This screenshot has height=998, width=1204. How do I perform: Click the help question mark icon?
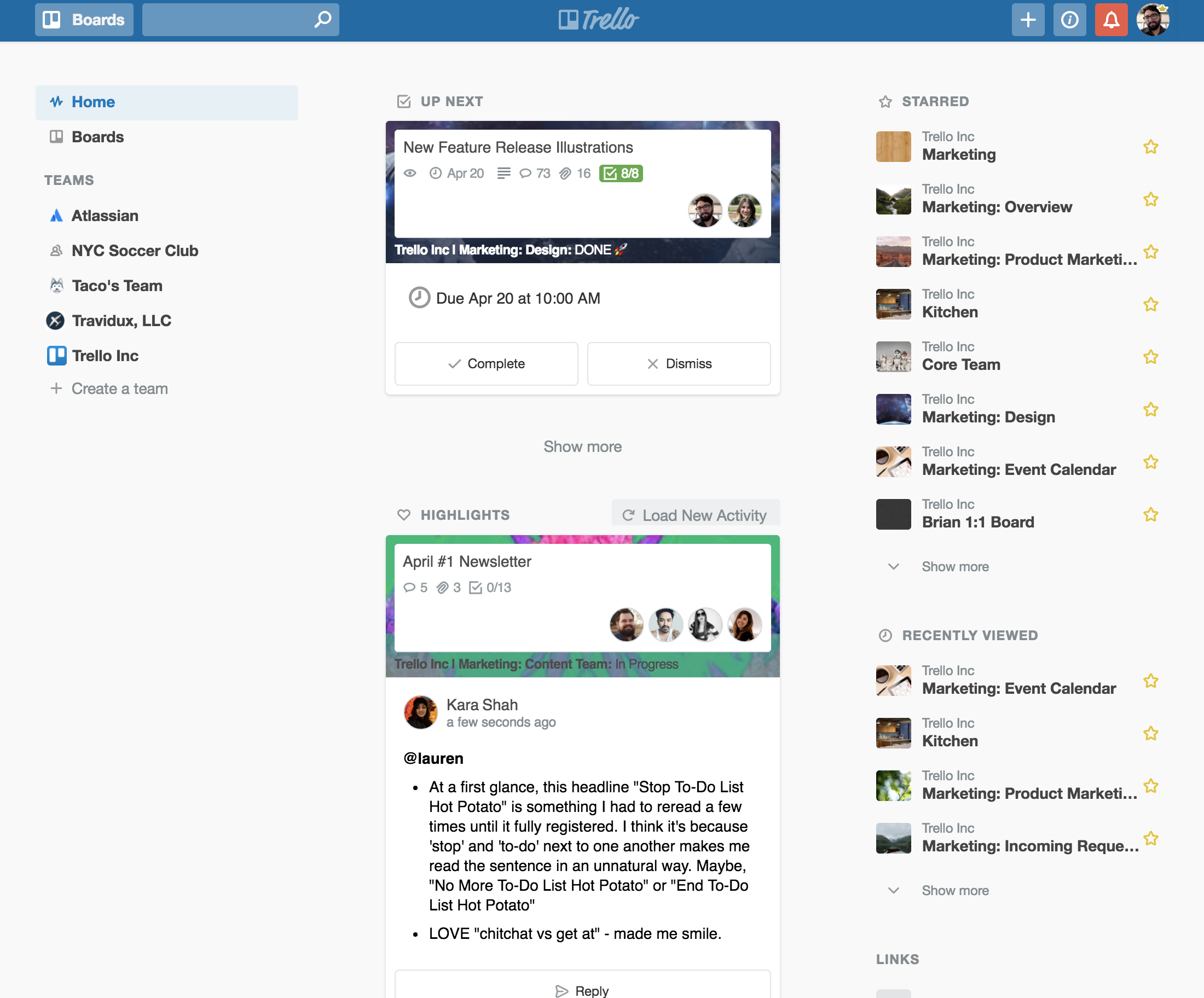(x=1068, y=20)
